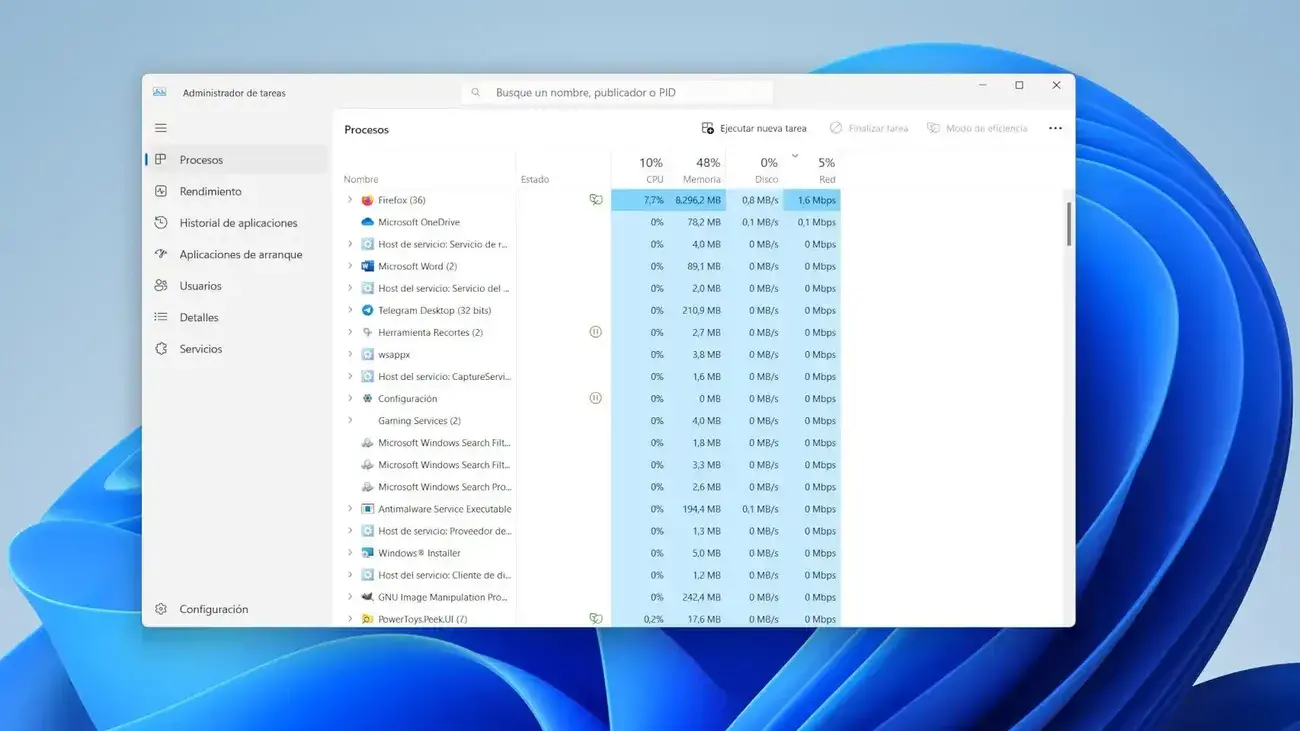
Task: Select the Usuarios sidebar icon
Action: pos(161,285)
